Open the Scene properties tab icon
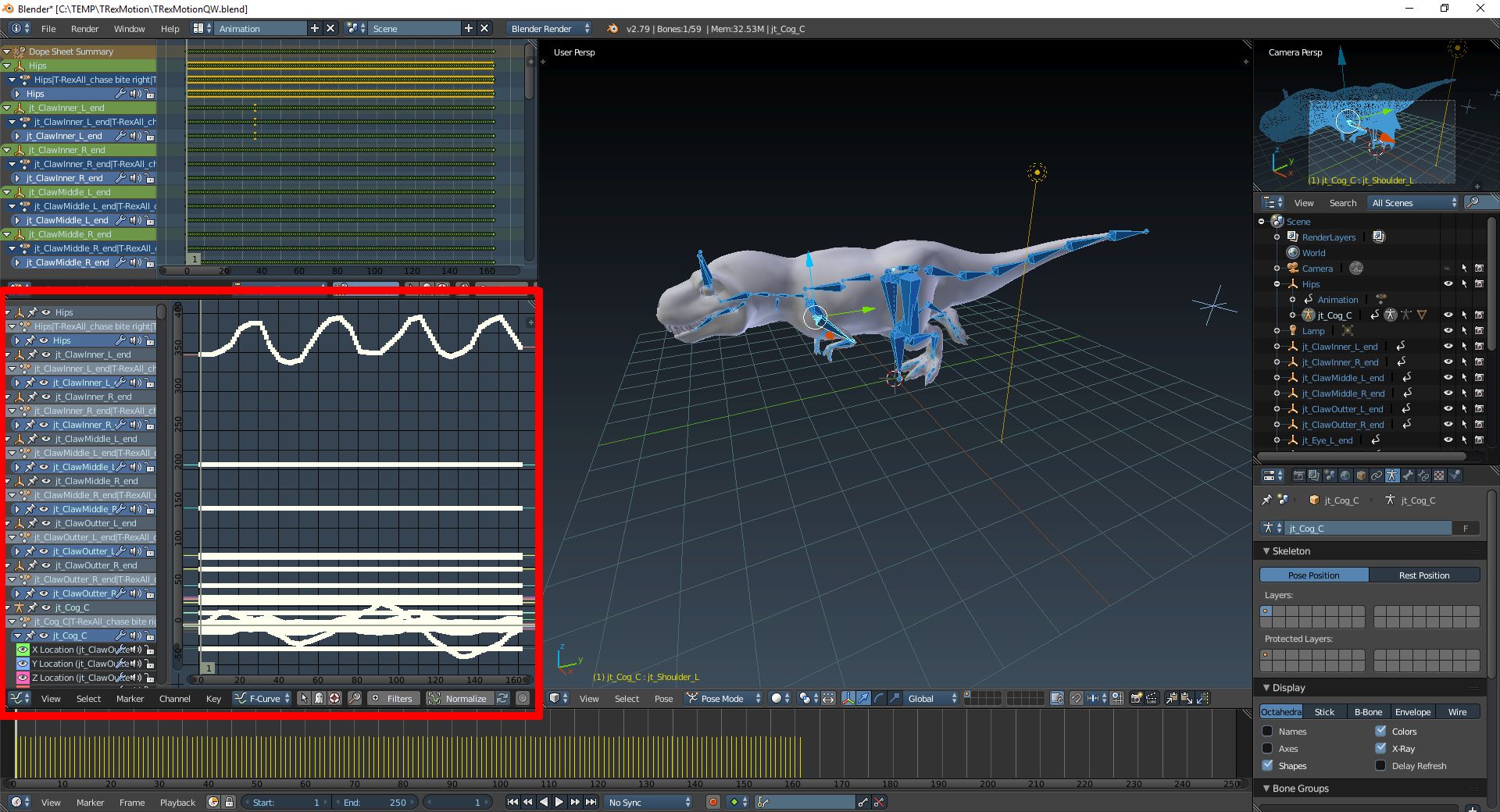Image resolution: width=1500 pixels, height=812 pixels. (1330, 475)
